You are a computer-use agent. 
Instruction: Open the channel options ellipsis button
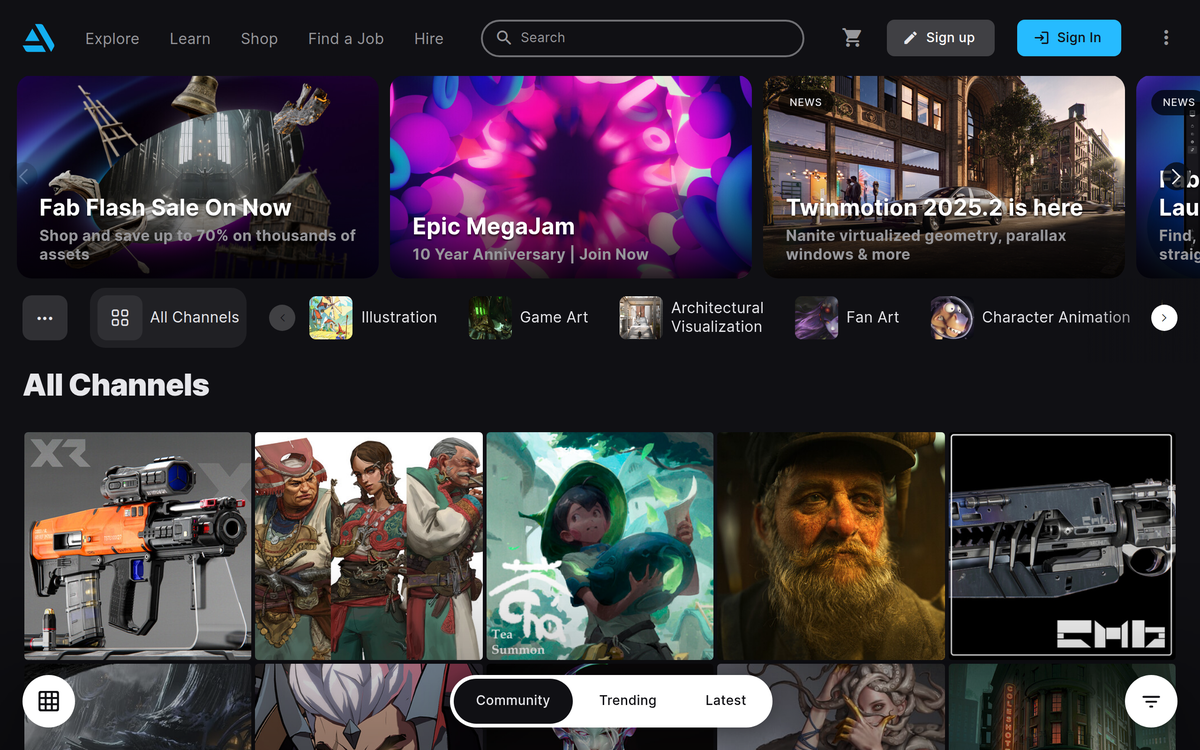45,318
